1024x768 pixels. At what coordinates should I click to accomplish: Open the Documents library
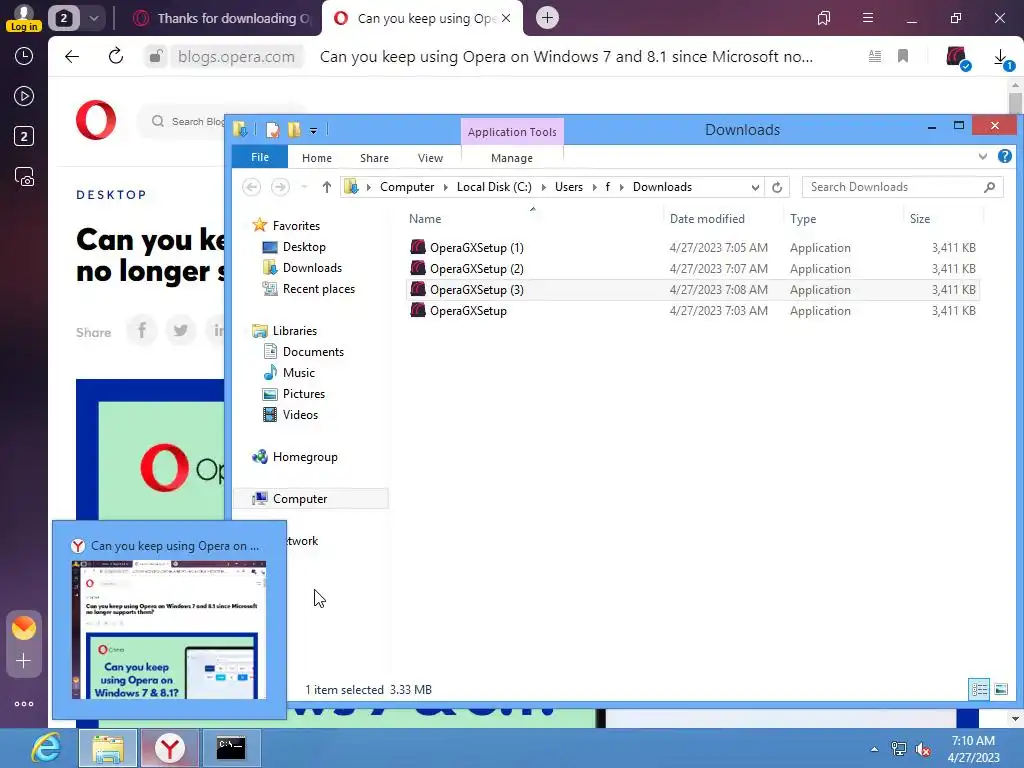click(x=313, y=352)
